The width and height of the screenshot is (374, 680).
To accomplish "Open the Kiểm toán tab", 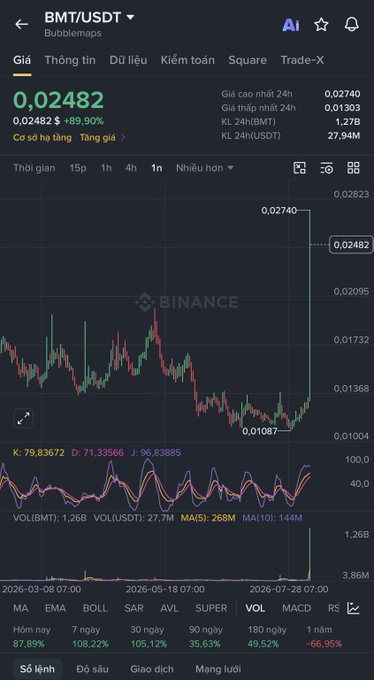I will pyautogui.click(x=187, y=60).
